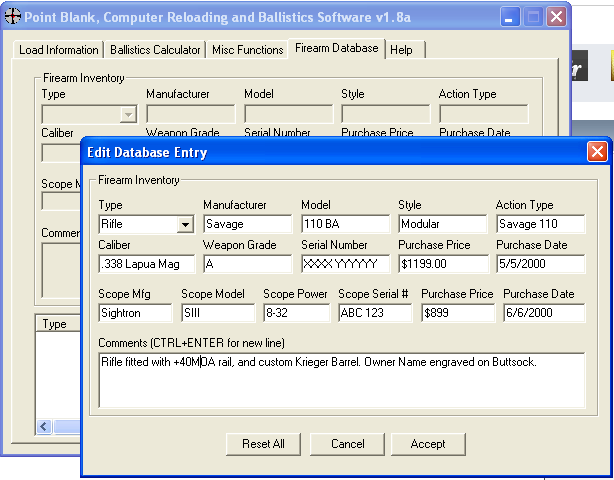Image resolution: width=614 pixels, height=480 pixels.
Task: Click the Serial Number field XXXX YYYYYY
Action: click(345, 264)
